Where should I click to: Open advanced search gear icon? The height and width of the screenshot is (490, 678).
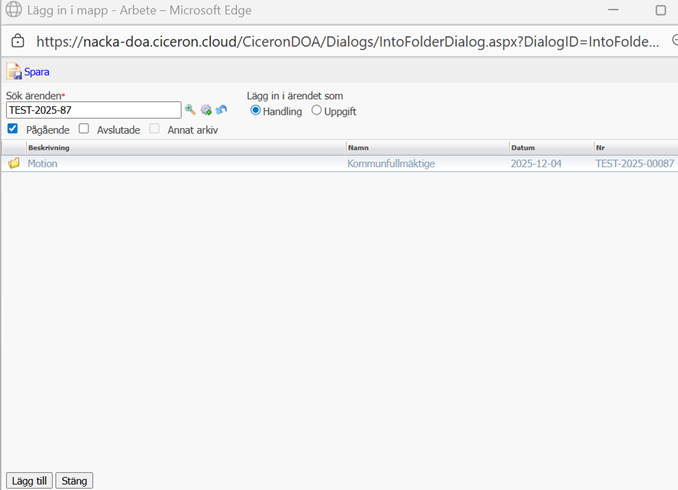coord(206,110)
